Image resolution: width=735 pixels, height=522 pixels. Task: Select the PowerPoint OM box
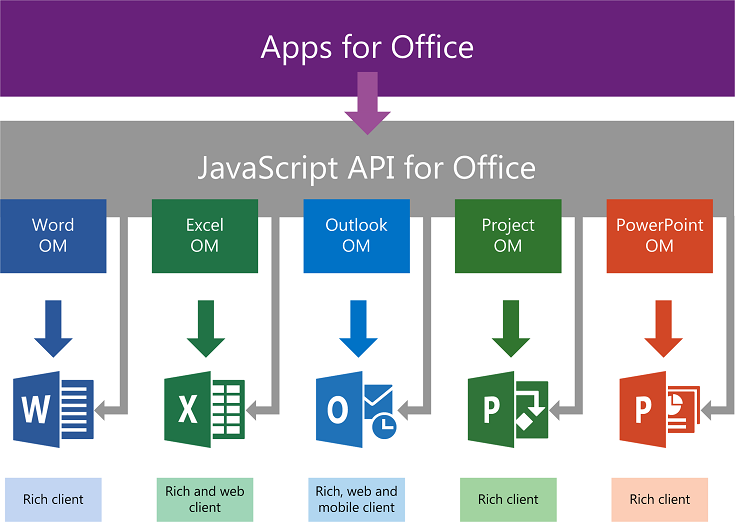[660, 236]
